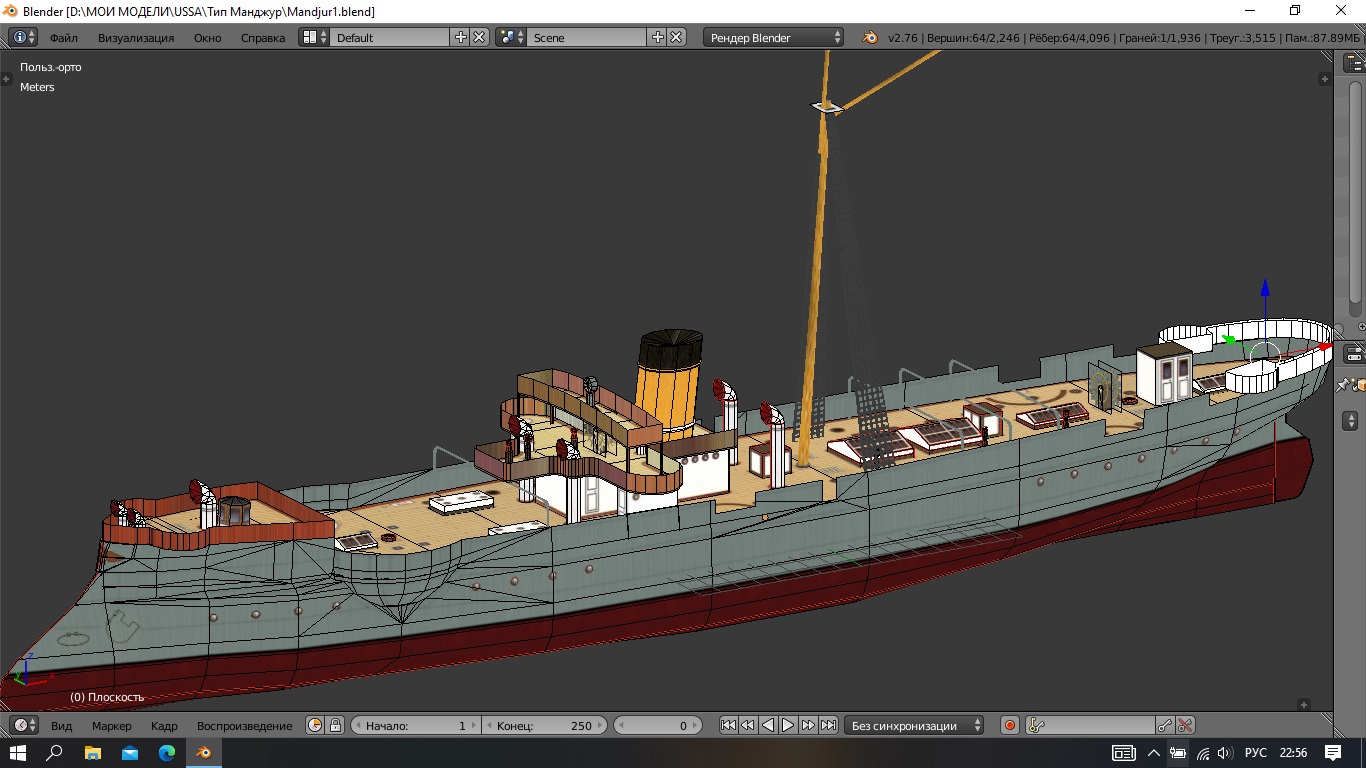
Task: Add a new scene with plus icon
Action: (658, 38)
